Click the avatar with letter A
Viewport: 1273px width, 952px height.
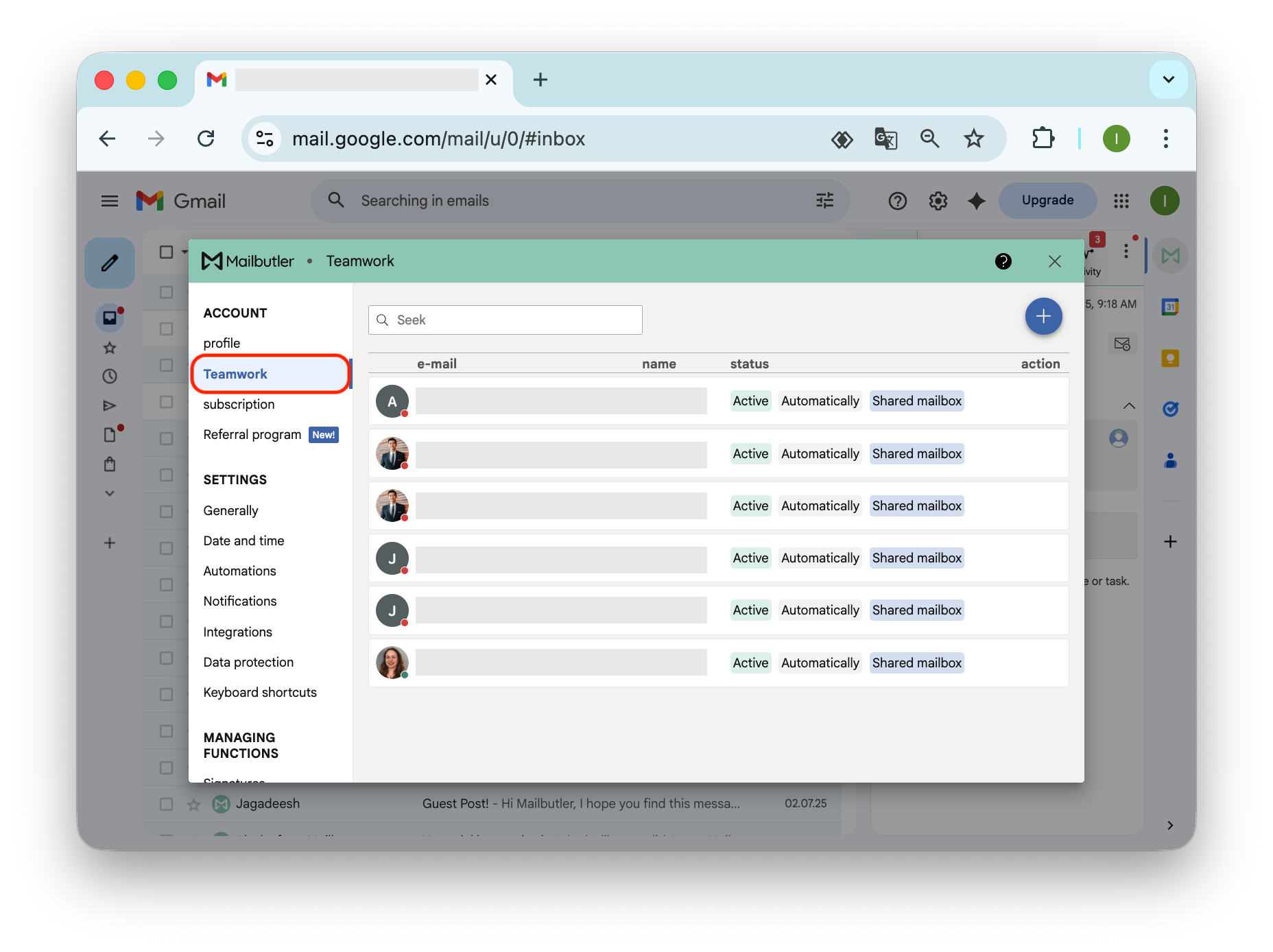(392, 401)
